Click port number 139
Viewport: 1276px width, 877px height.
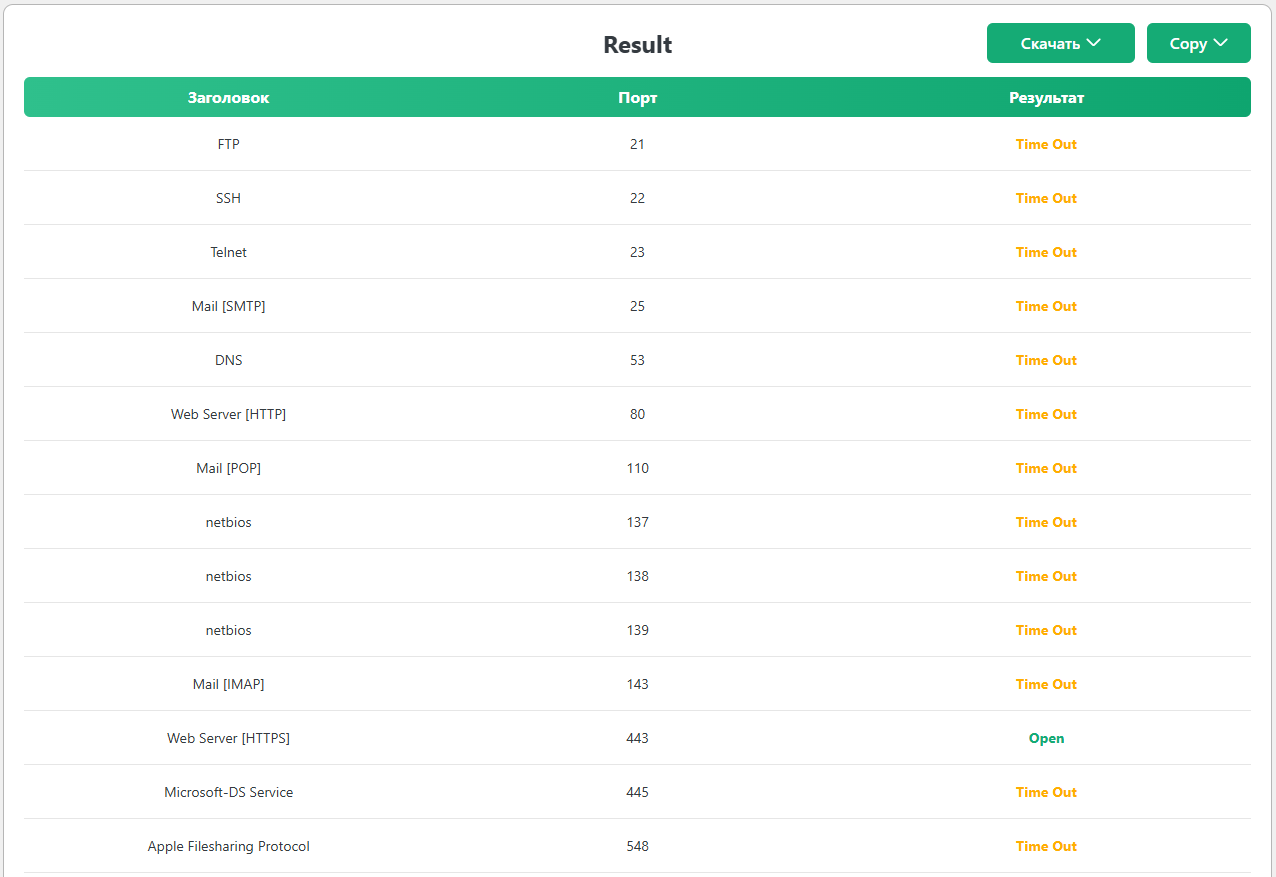tap(638, 630)
